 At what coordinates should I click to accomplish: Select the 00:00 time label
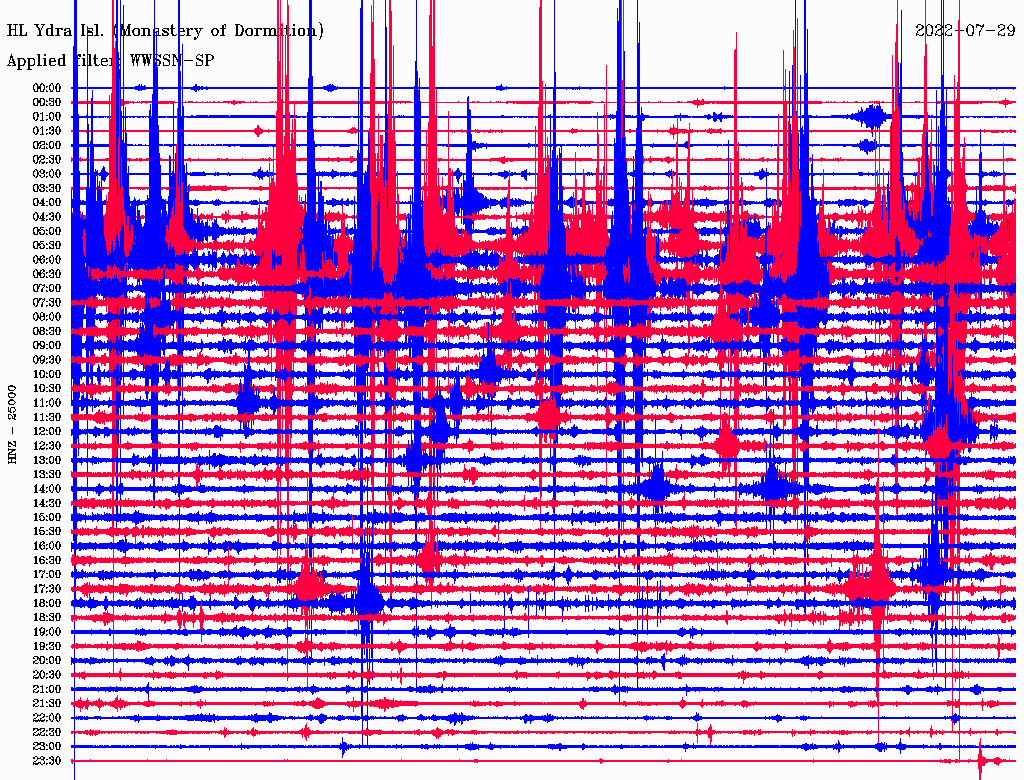pyautogui.click(x=46, y=88)
